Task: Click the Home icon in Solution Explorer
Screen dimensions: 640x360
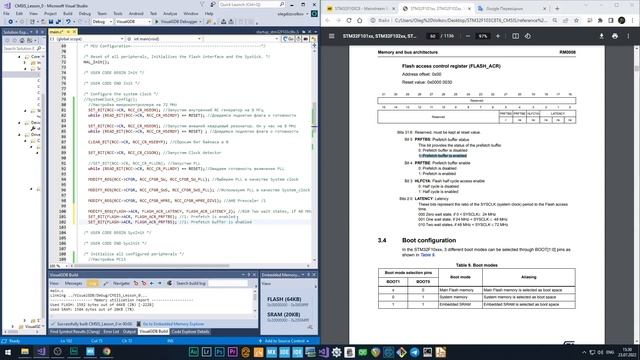Action: (x=22, y=40)
